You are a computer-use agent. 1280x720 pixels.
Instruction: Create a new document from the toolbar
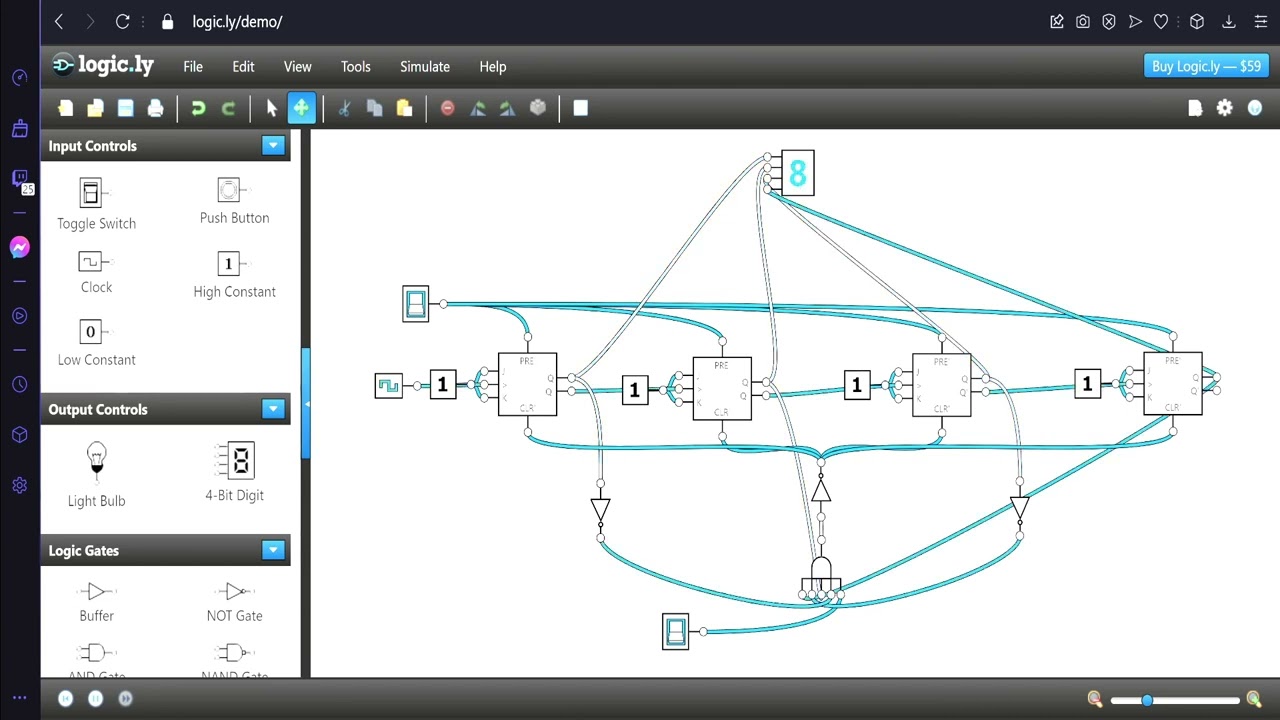(66, 108)
